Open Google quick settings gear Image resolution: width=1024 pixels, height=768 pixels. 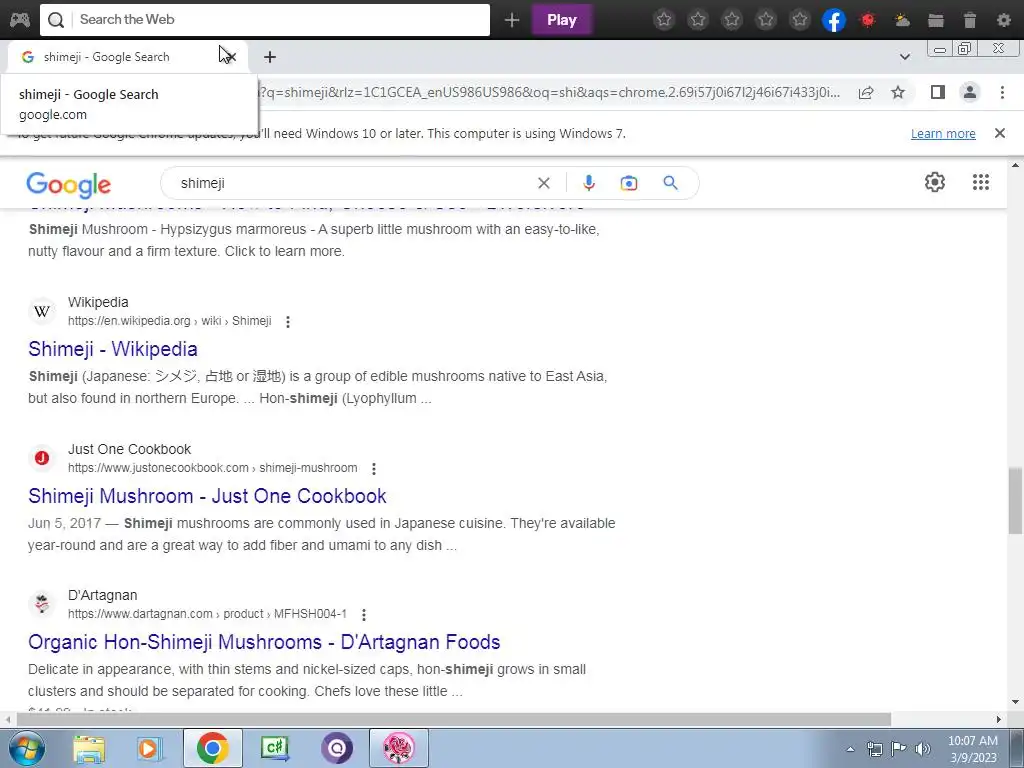click(x=935, y=182)
